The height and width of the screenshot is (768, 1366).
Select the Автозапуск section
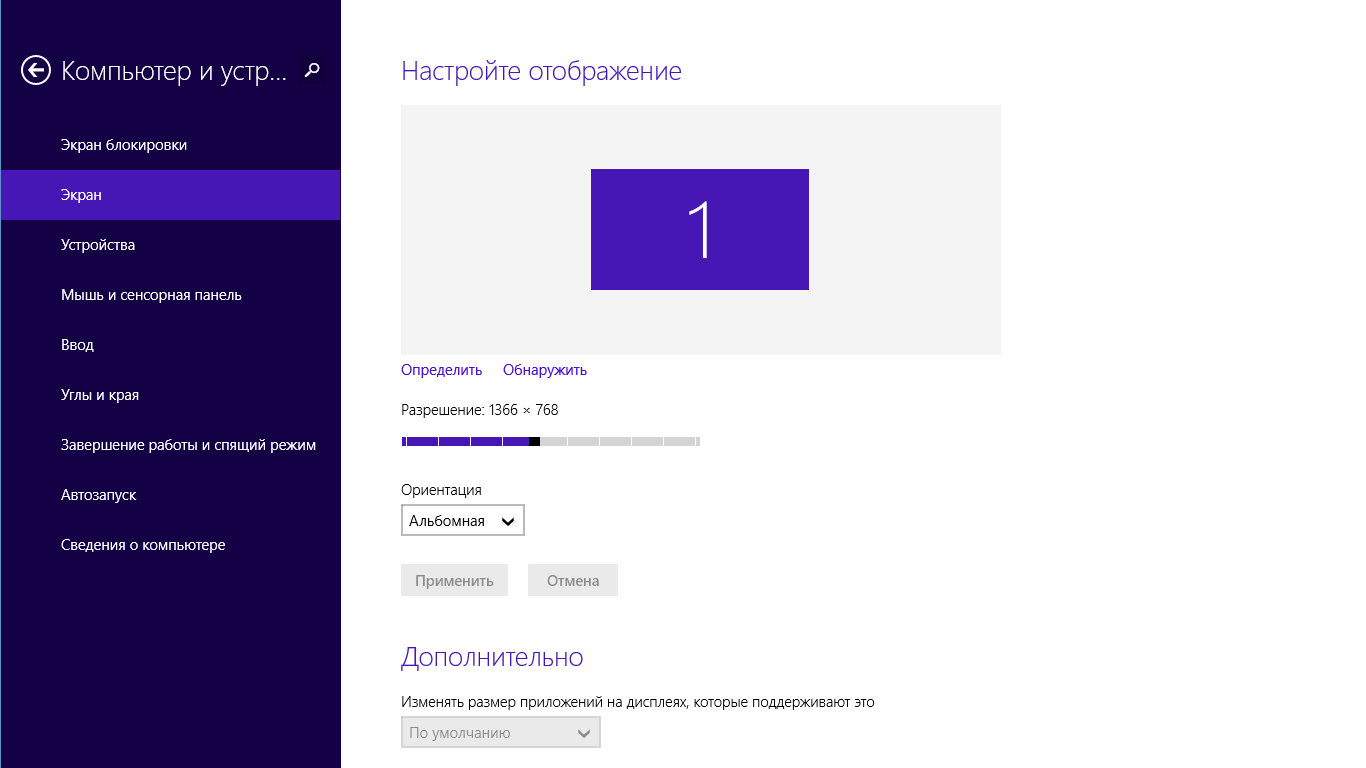170,495
